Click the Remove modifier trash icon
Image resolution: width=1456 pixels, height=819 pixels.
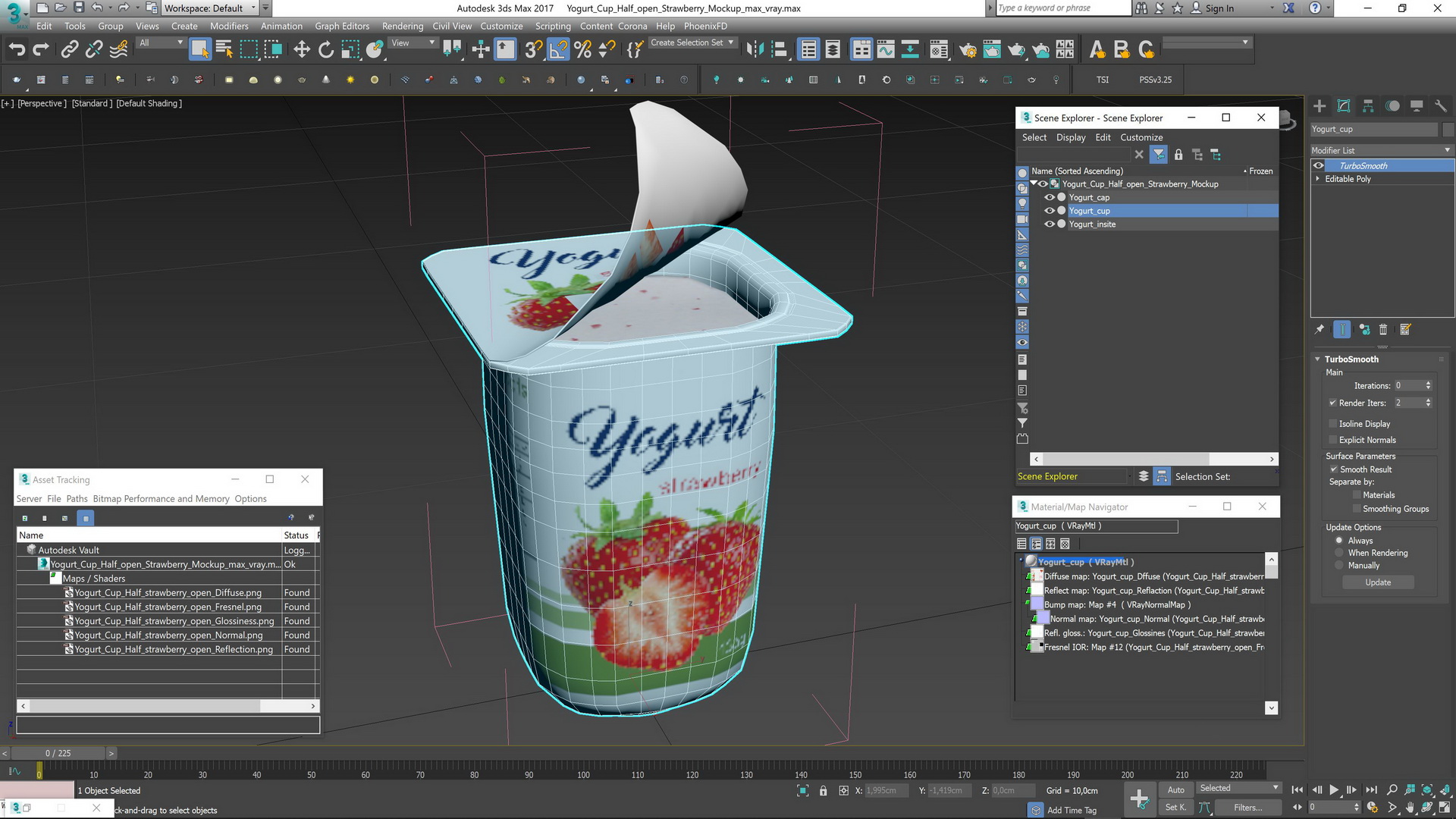click(1383, 330)
